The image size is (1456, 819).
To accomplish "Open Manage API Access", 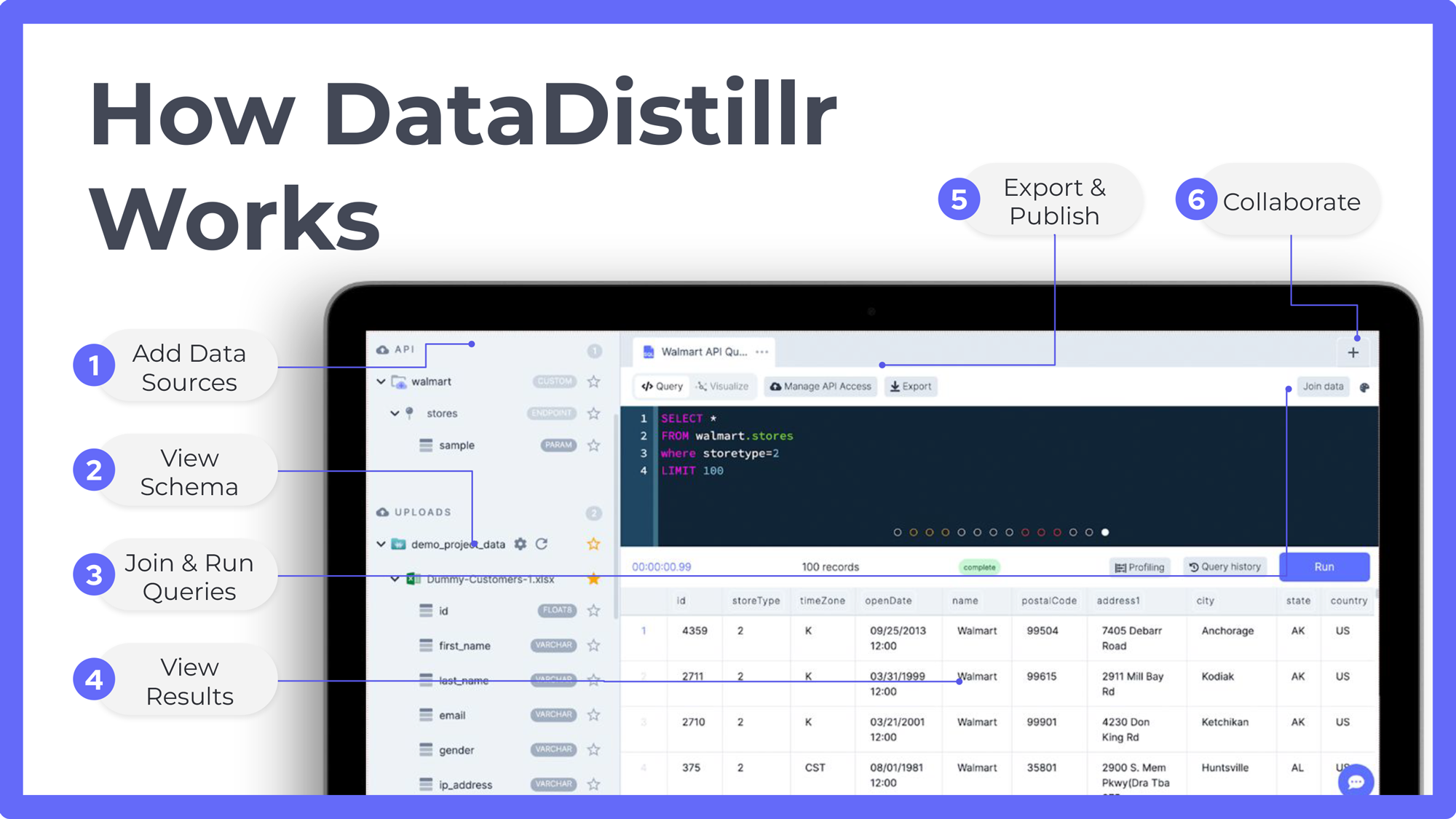I will click(820, 387).
